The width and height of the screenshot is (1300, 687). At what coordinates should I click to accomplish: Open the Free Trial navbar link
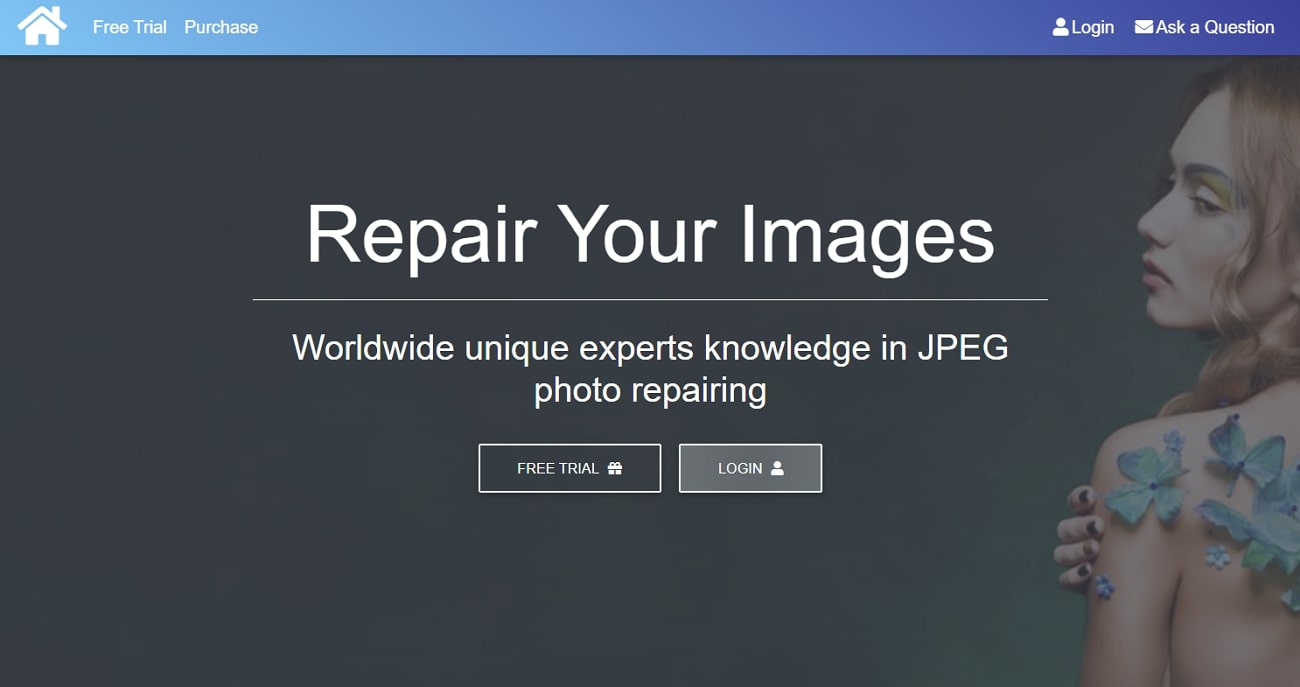tap(130, 27)
